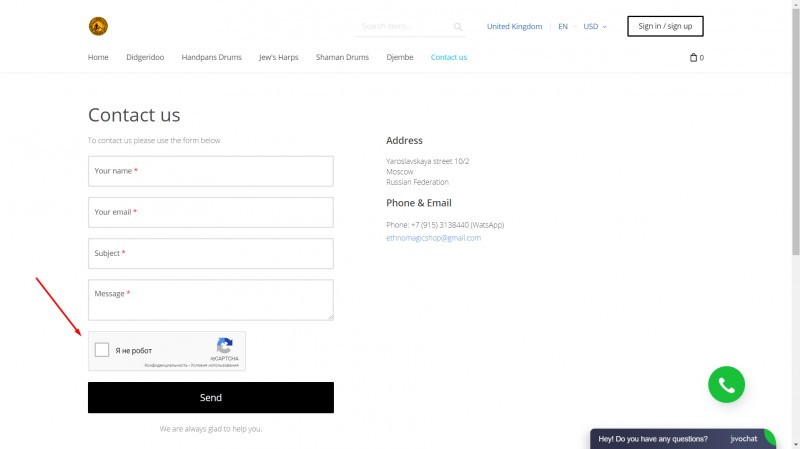Image resolution: width=800 pixels, height=449 pixels.
Task: Click the Search items field
Action: pos(405,27)
